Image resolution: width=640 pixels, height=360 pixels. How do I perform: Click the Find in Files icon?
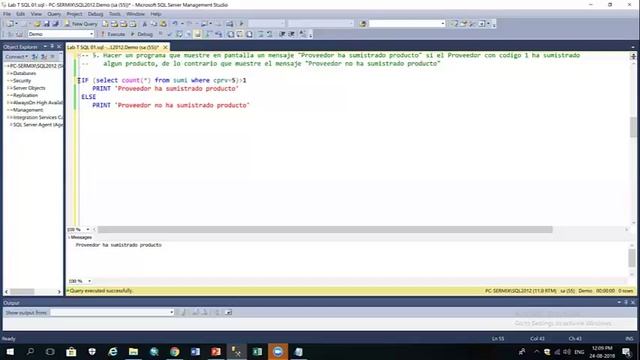[x=363, y=24]
